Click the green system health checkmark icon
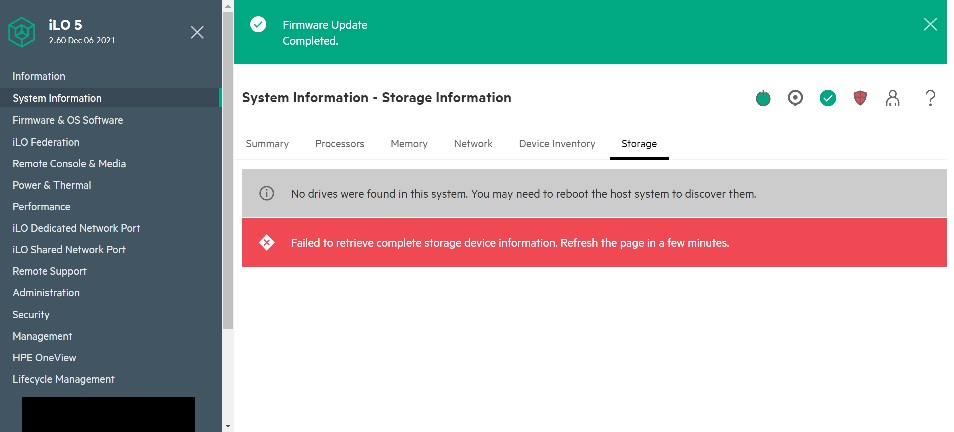Image resolution: width=954 pixels, height=432 pixels. [x=828, y=98]
